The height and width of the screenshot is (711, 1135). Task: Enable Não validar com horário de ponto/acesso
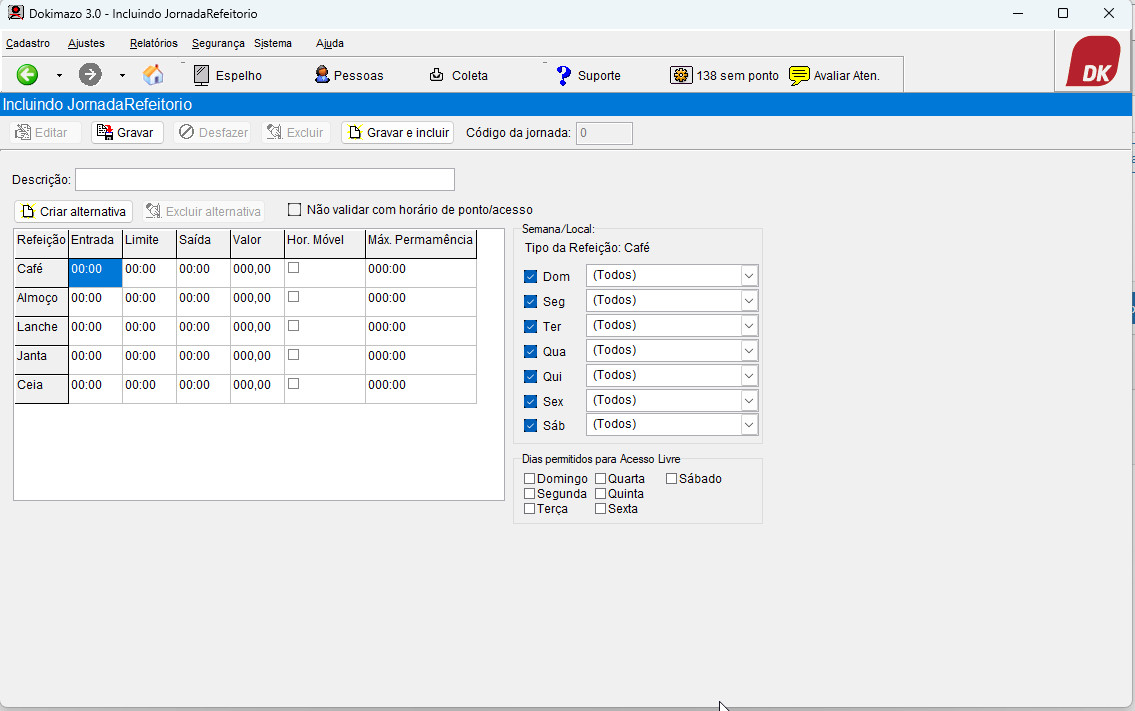click(295, 210)
